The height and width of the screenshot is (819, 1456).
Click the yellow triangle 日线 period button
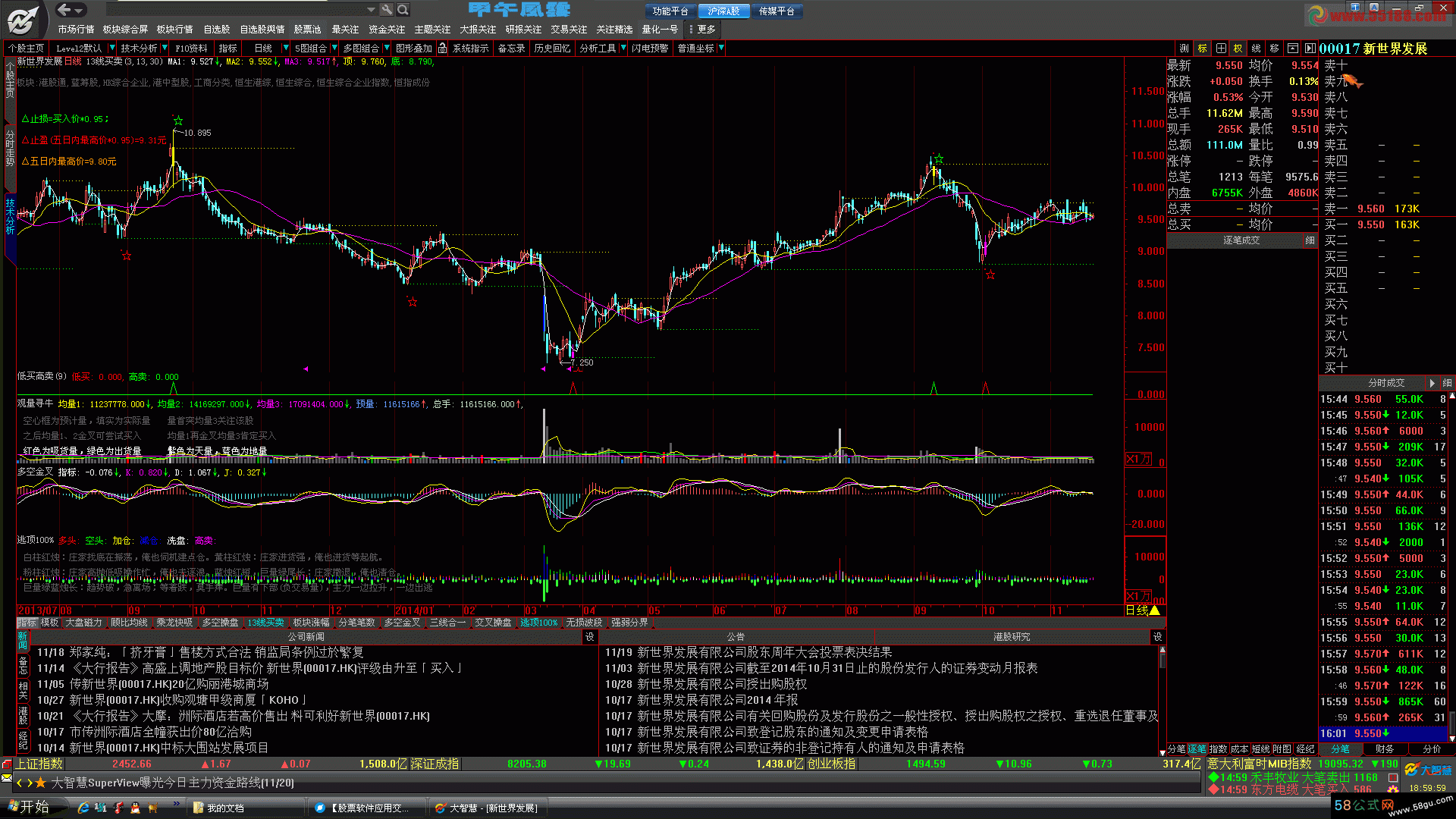pyautogui.click(x=1143, y=610)
